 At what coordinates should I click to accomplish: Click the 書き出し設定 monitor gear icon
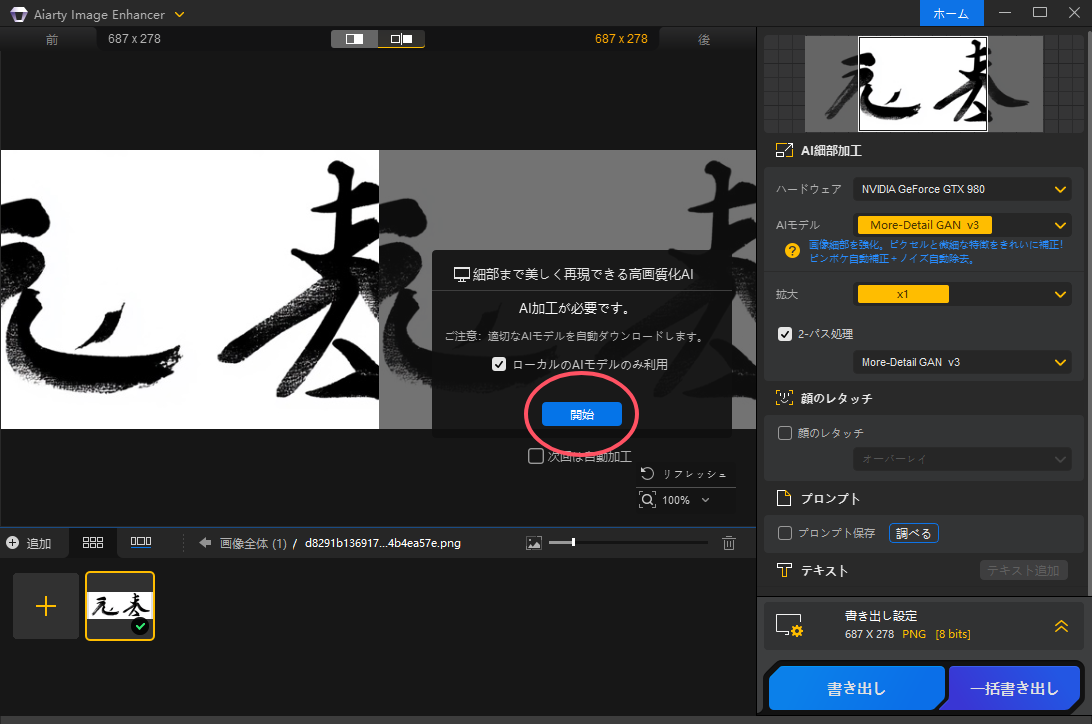click(790, 625)
